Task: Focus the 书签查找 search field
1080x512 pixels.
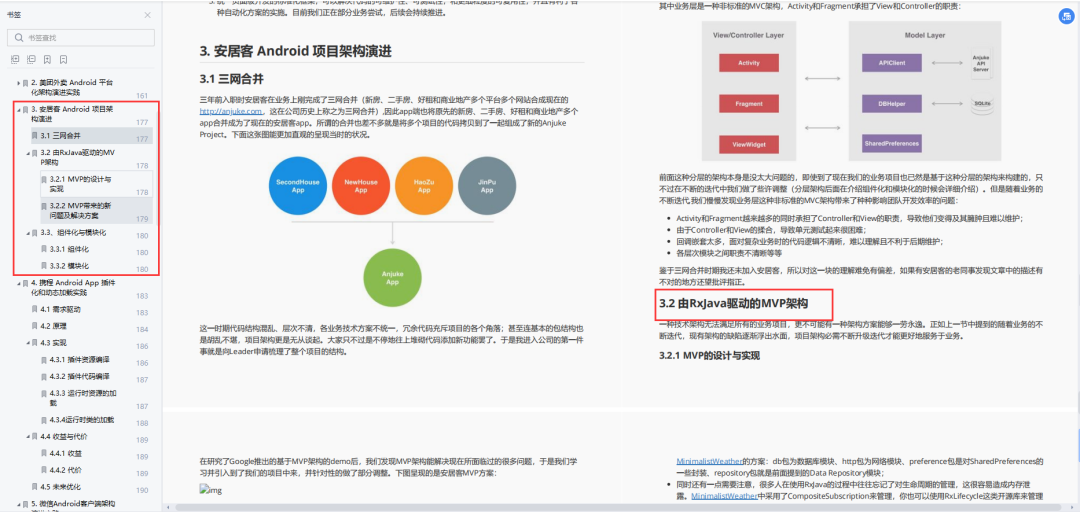Action: [80, 37]
